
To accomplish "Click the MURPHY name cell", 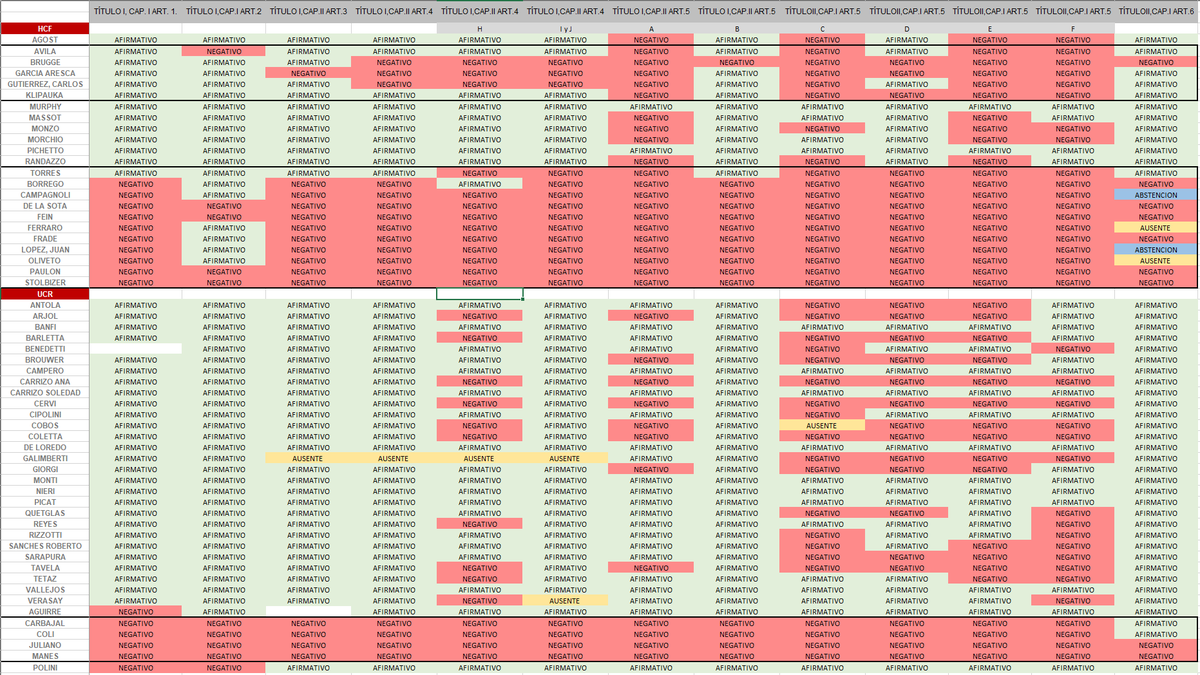I will tap(45, 106).
